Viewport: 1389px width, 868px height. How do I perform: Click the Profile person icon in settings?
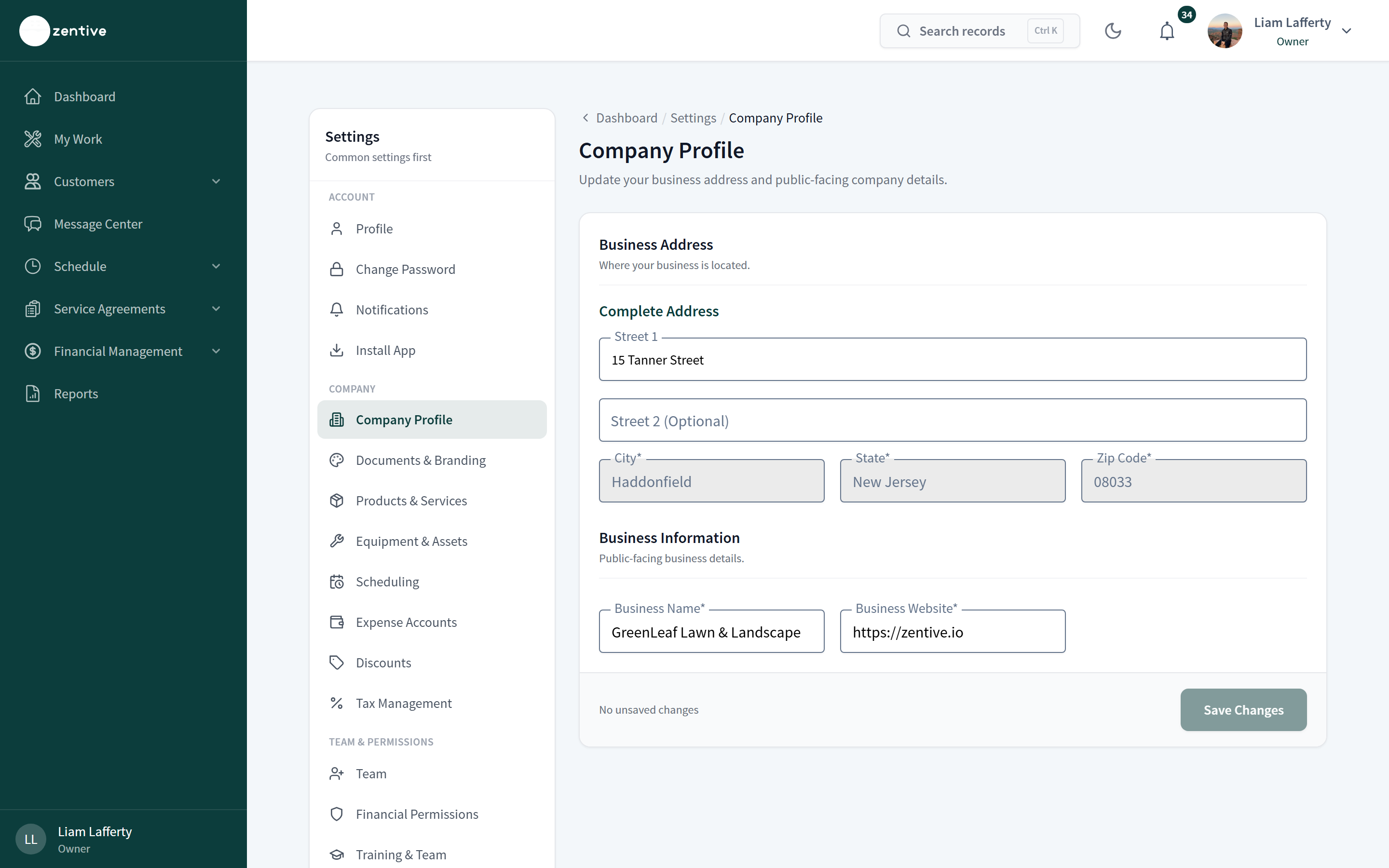click(x=337, y=229)
